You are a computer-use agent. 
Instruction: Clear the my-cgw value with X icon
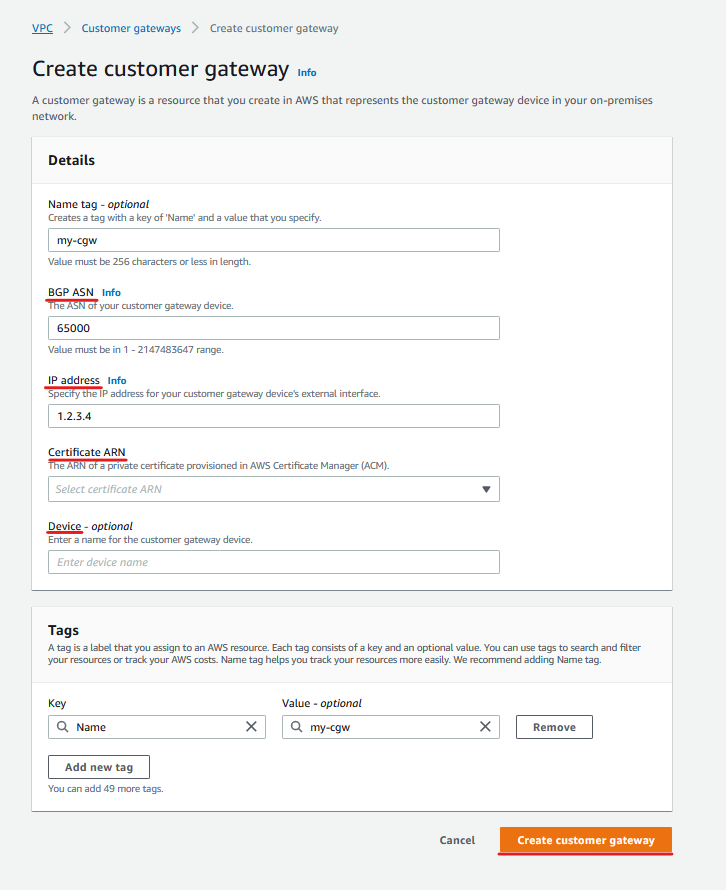pos(485,727)
